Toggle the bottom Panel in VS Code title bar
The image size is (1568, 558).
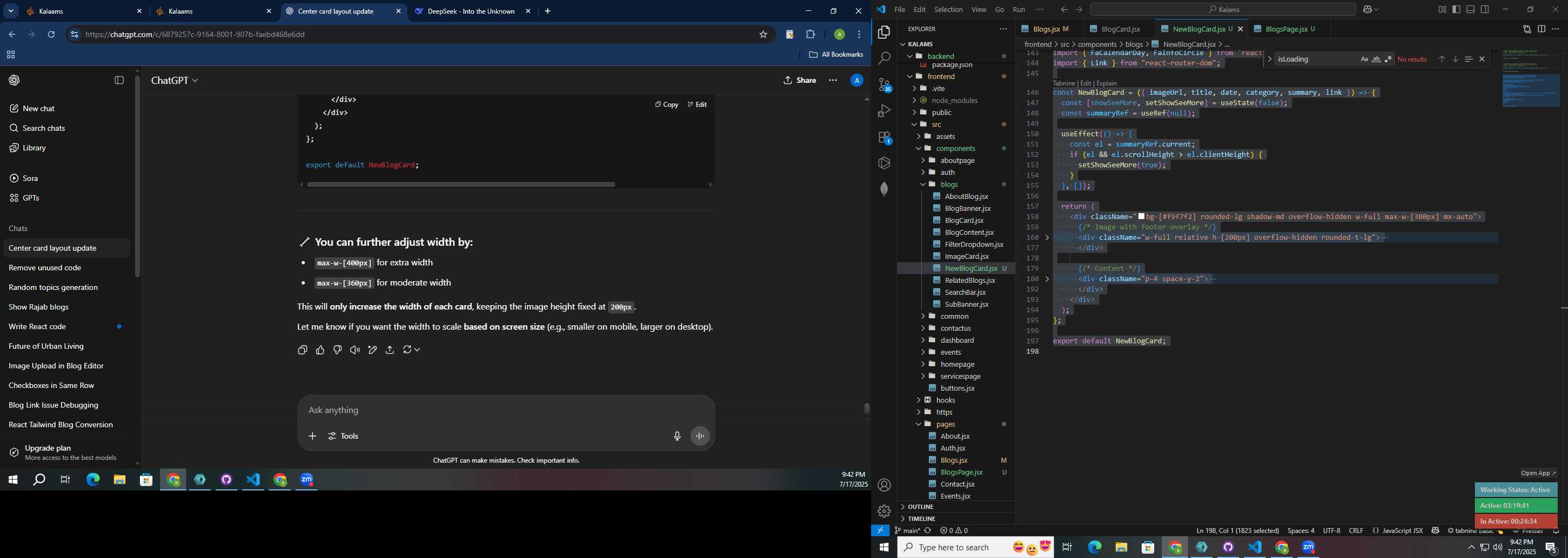click(x=1471, y=9)
